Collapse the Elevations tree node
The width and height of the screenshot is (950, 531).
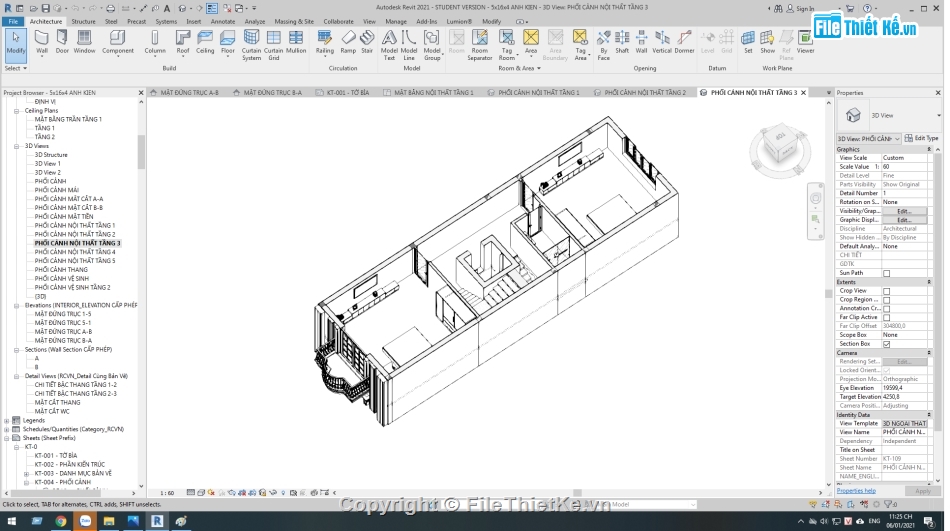tap(16, 306)
